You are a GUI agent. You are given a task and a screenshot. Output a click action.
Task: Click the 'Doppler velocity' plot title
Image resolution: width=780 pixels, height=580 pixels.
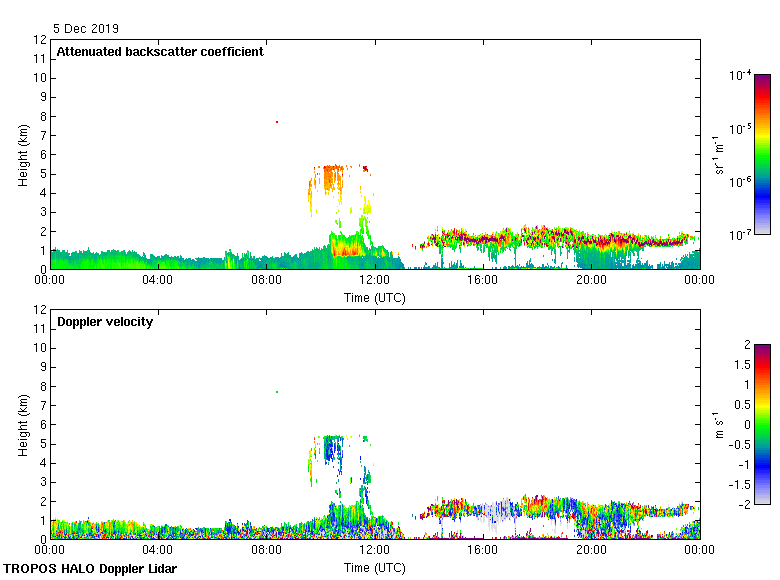pos(105,322)
